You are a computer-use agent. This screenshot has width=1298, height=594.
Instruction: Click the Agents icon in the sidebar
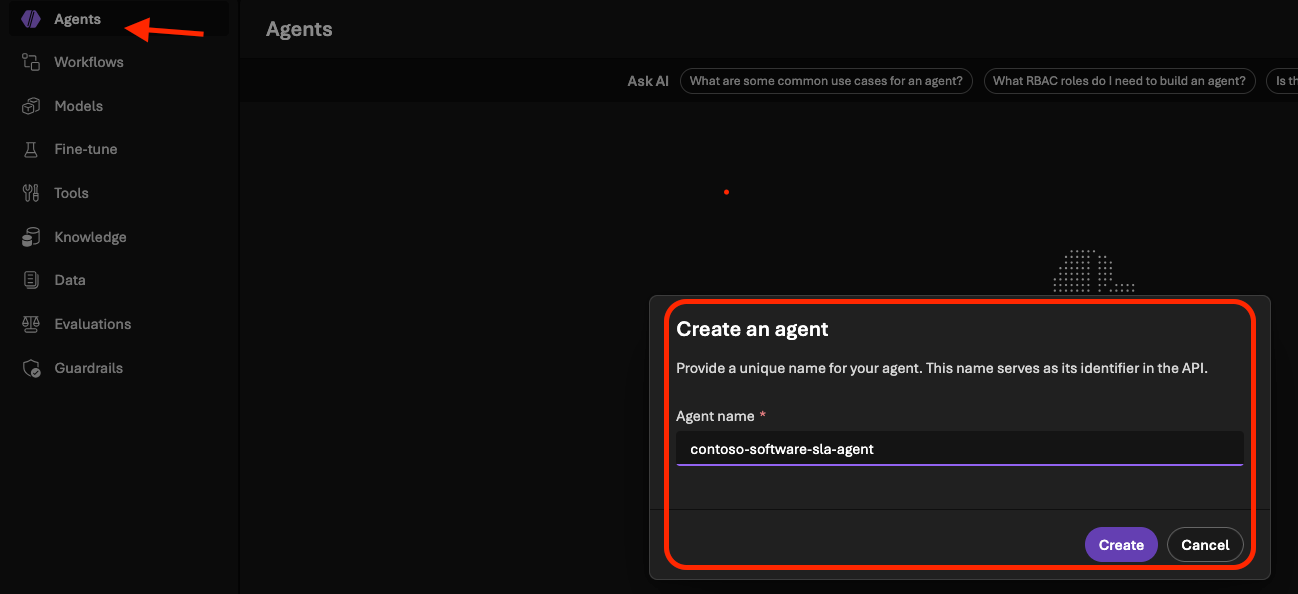click(31, 19)
